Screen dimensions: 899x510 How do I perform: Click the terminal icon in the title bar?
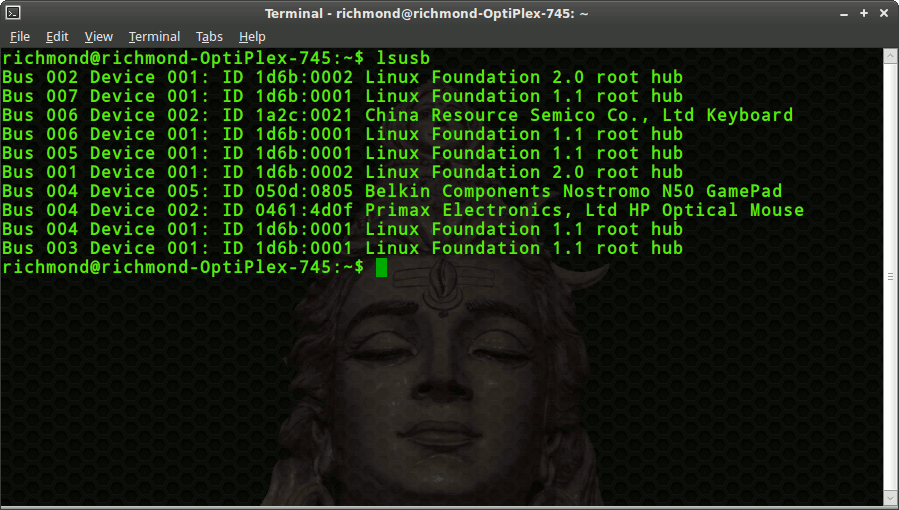[13, 13]
